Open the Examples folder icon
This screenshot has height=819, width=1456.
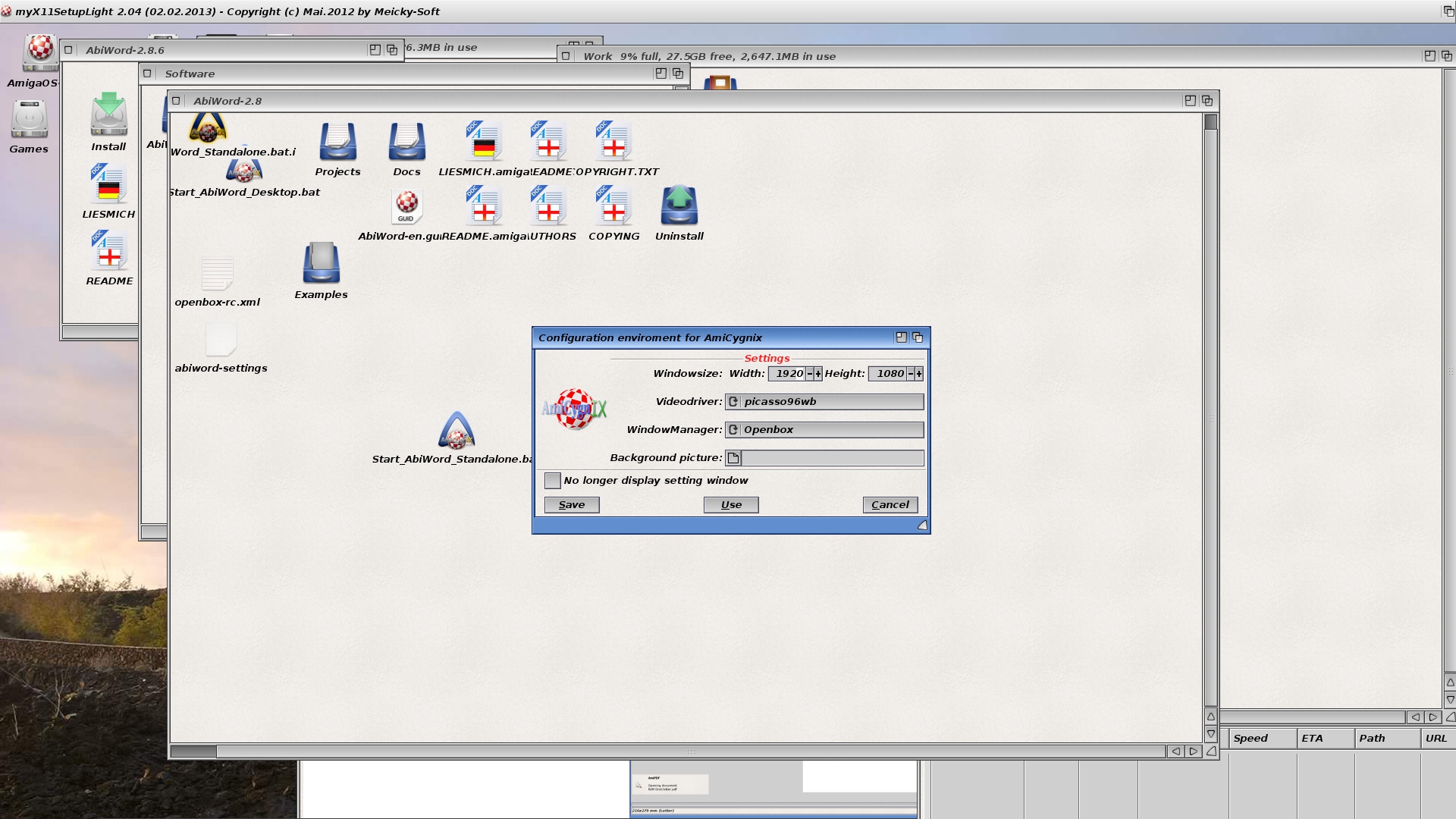(x=321, y=266)
